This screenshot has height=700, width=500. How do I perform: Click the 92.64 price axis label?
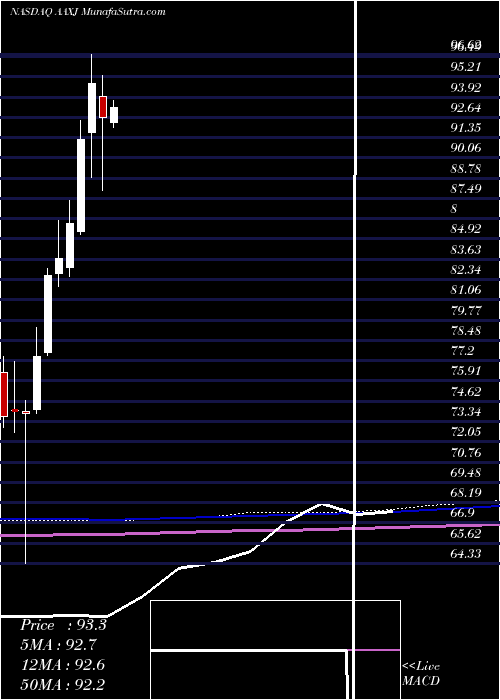click(x=466, y=108)
